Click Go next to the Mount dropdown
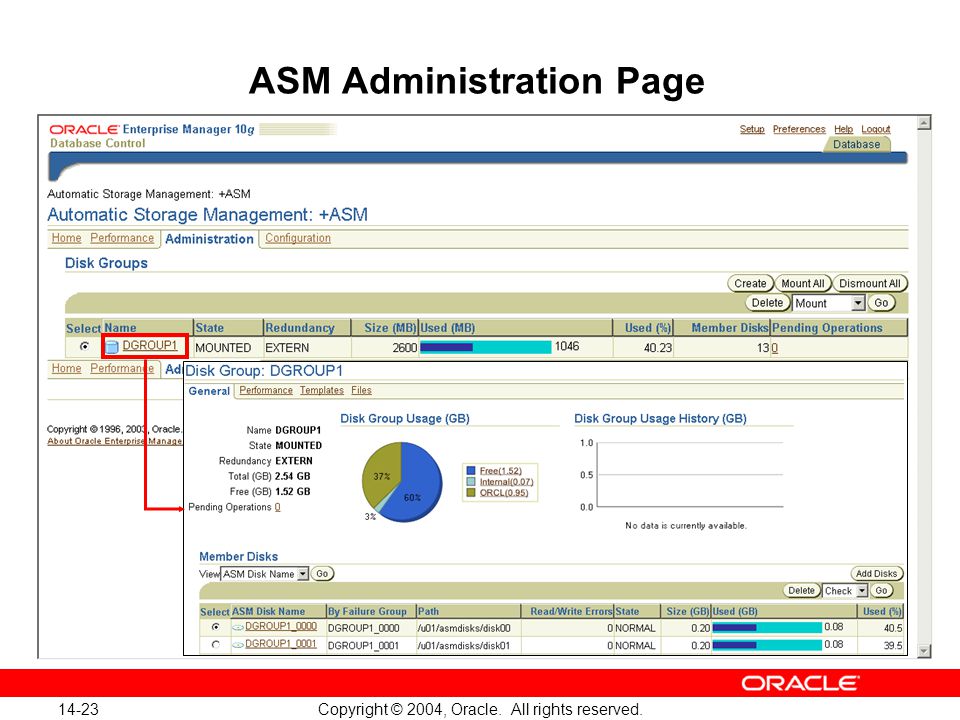The height and width of the screenshot is (720, 960). (881, 302)
